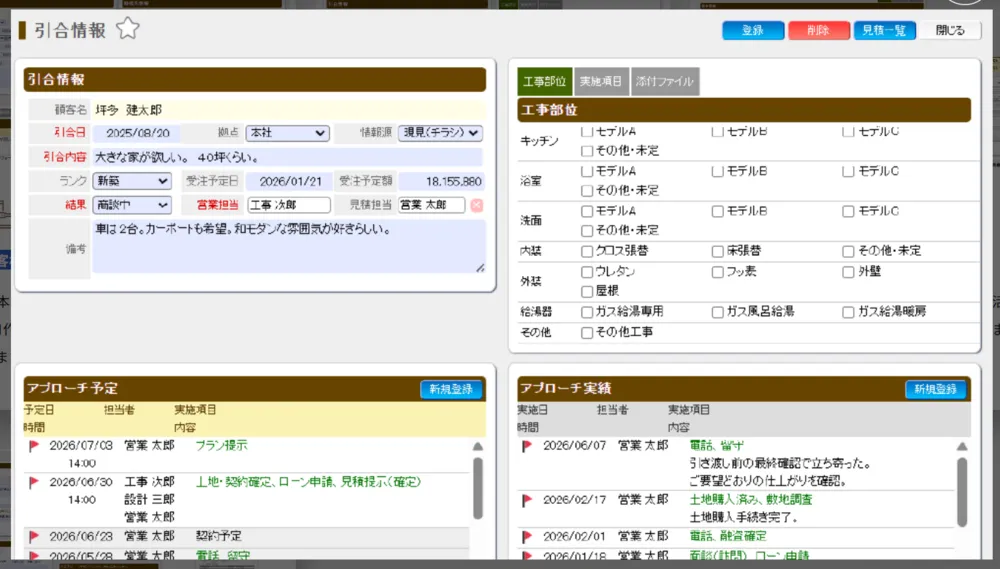Click flag icon for 2026/06/07 result row
Image resolution: width=1000 pixels, height=569 pixels.
(x=527, y=446)
